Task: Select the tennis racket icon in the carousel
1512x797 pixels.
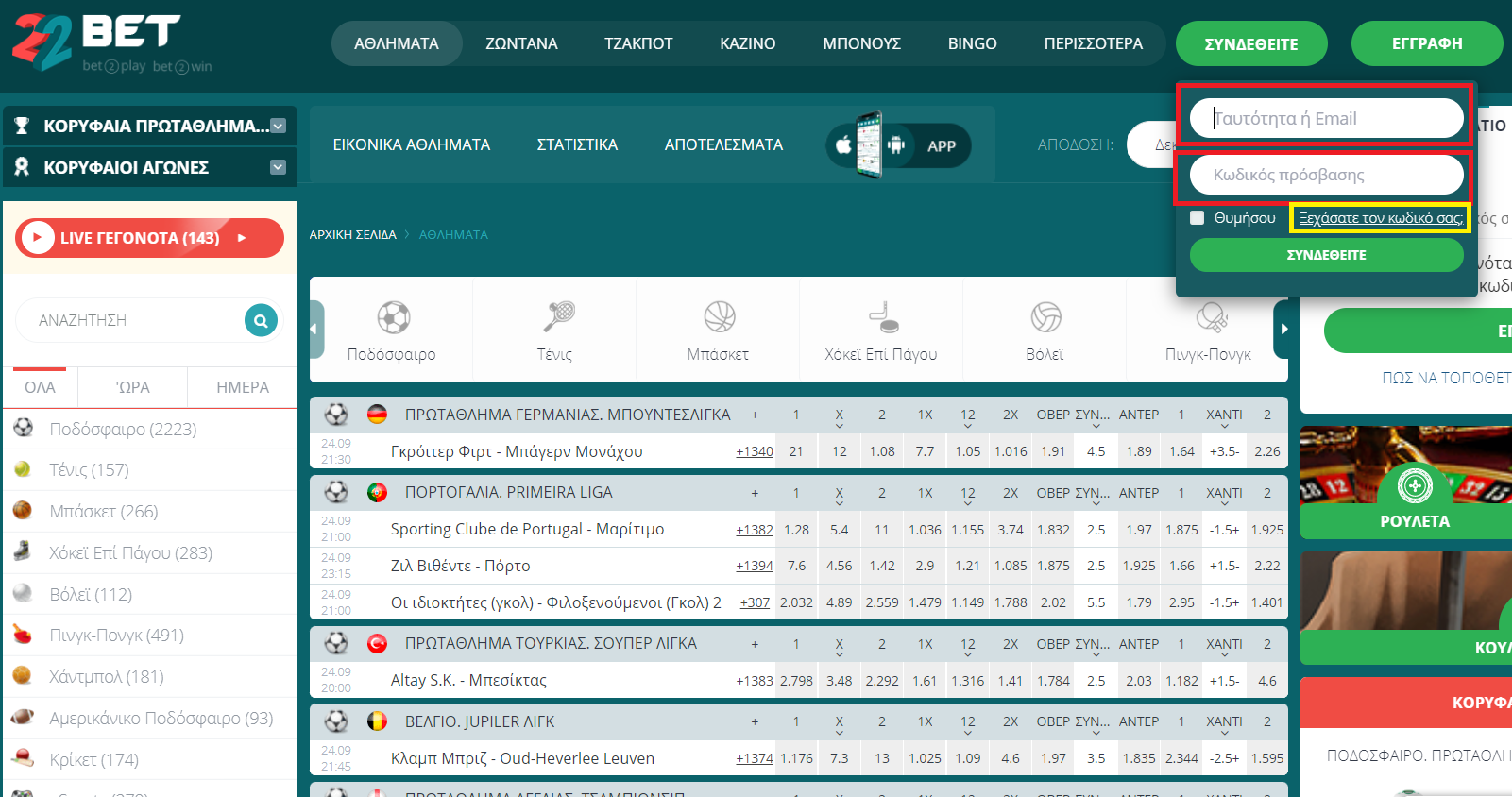Action: pos(557,317)
